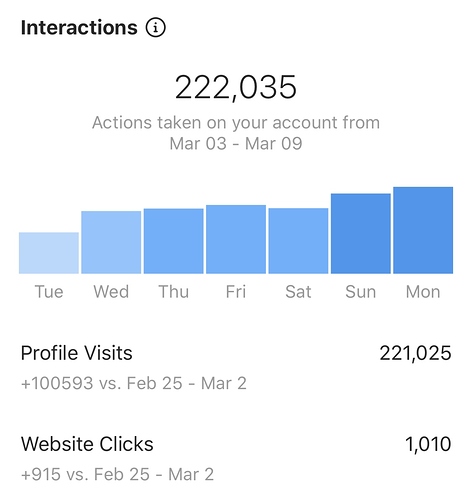The width and height of the screenshot is (472, 500).
Task: Click the Tue day label
Action: (49, 292)
